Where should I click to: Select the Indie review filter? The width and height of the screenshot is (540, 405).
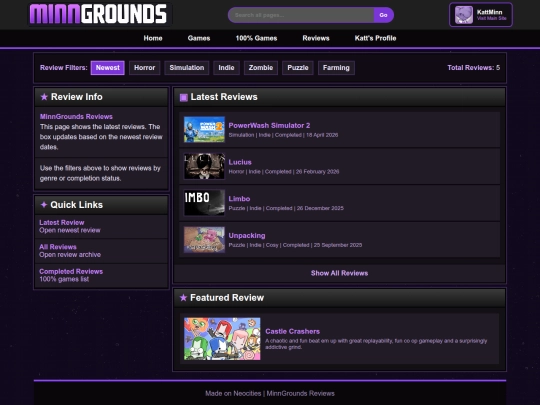click(x=226, y=68)
